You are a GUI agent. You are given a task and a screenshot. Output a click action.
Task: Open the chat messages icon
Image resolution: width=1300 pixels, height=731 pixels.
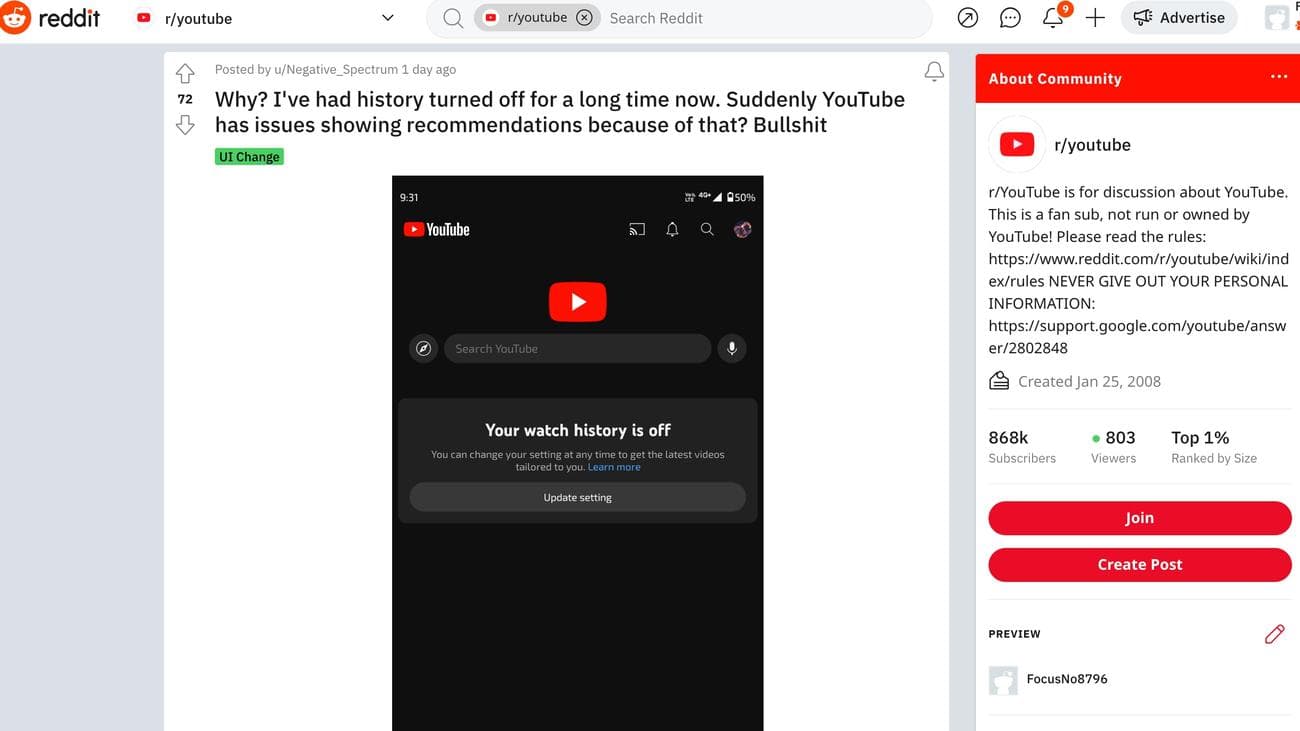[1010, 17]
